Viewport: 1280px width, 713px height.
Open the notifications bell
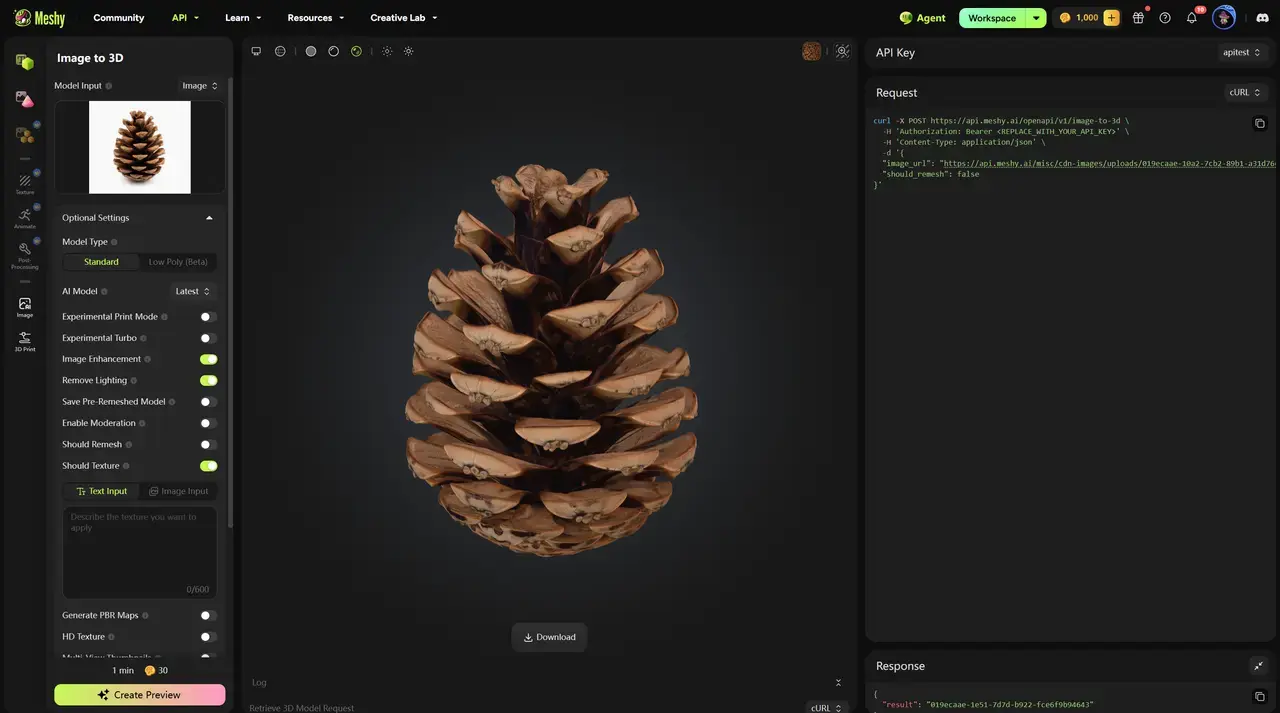pyautogui.click(x=1191, y=17)
